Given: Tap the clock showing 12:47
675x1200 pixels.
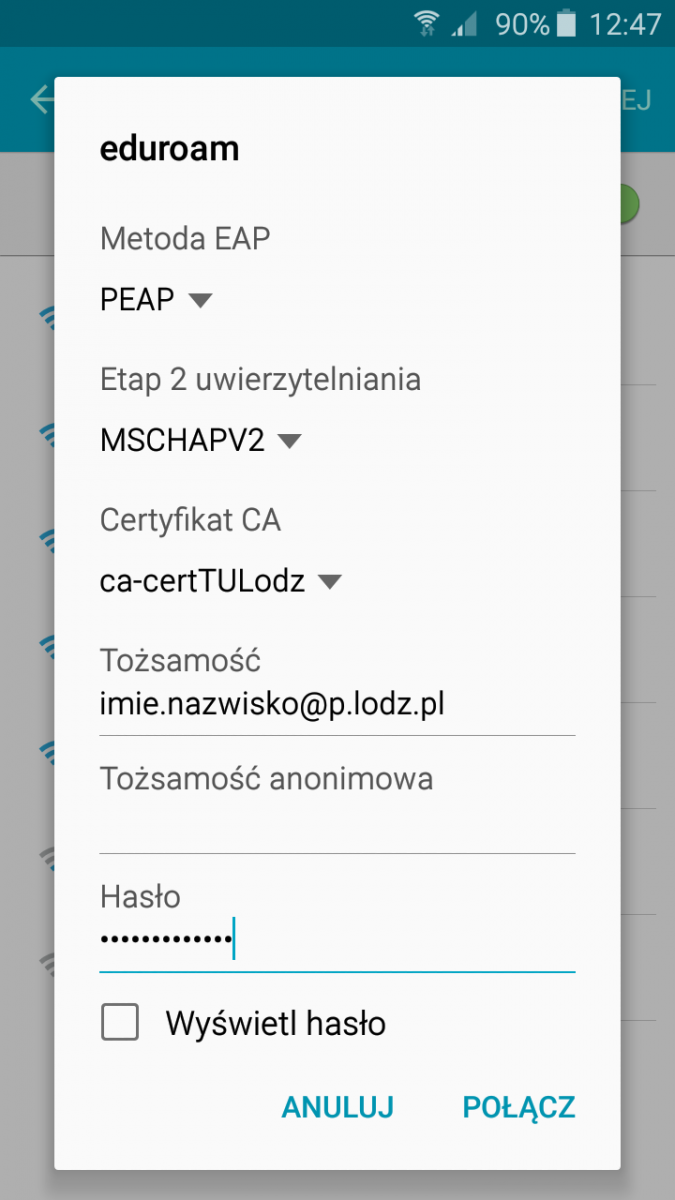Looking at the screenshot, I should 625,23.
